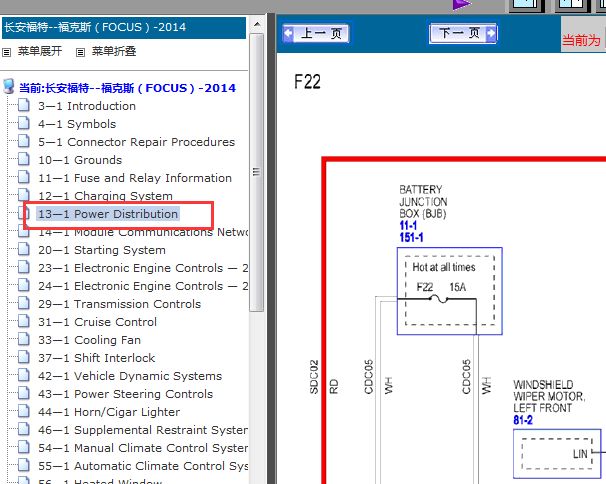Click the root node 当前:长安福特--福克斯 (FOCUS) -2014

tap(127, 88)
